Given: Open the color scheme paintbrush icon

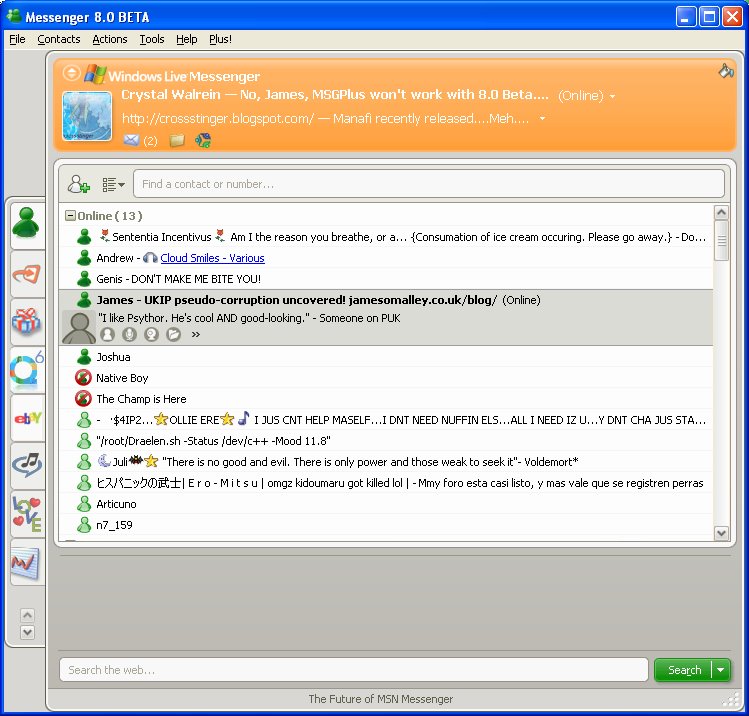Looking at the screenshot, I should 726,71.
